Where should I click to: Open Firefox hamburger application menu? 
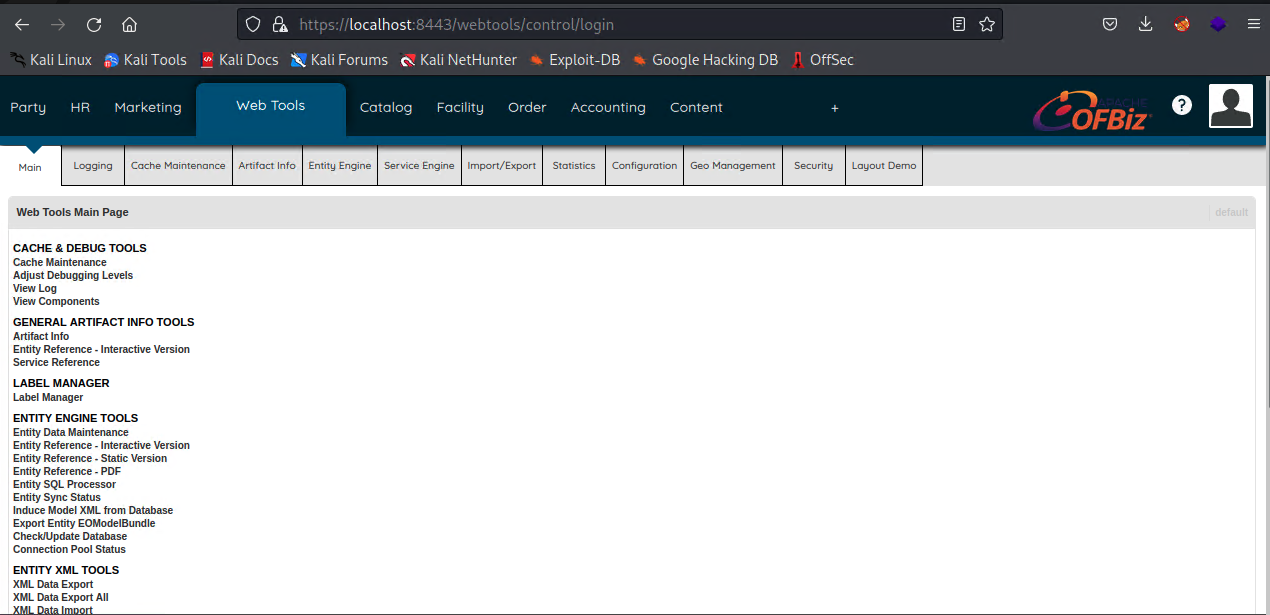(1253, 24)
